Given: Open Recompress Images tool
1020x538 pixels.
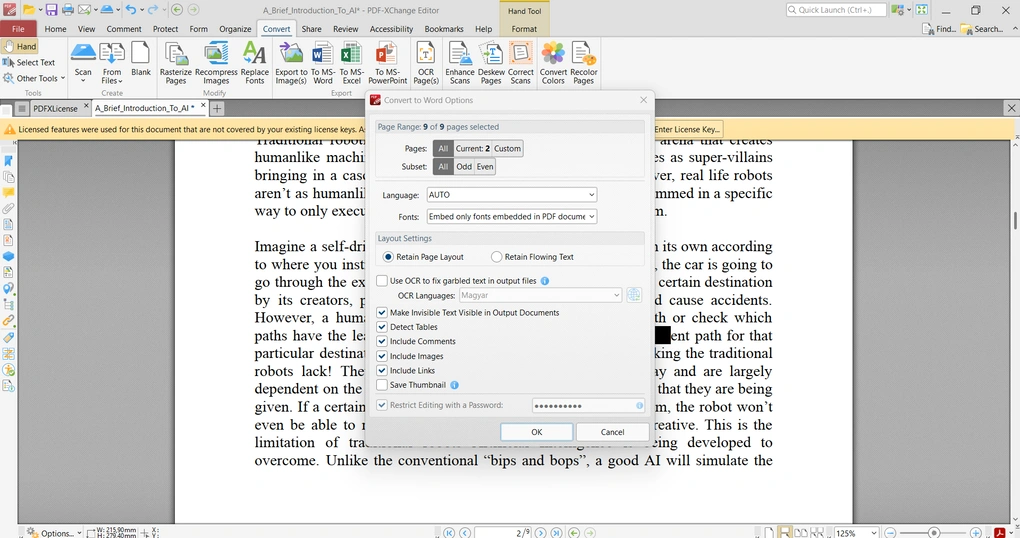Looking at the screenshot, I should pyautogui.click(x=216, y=62).
